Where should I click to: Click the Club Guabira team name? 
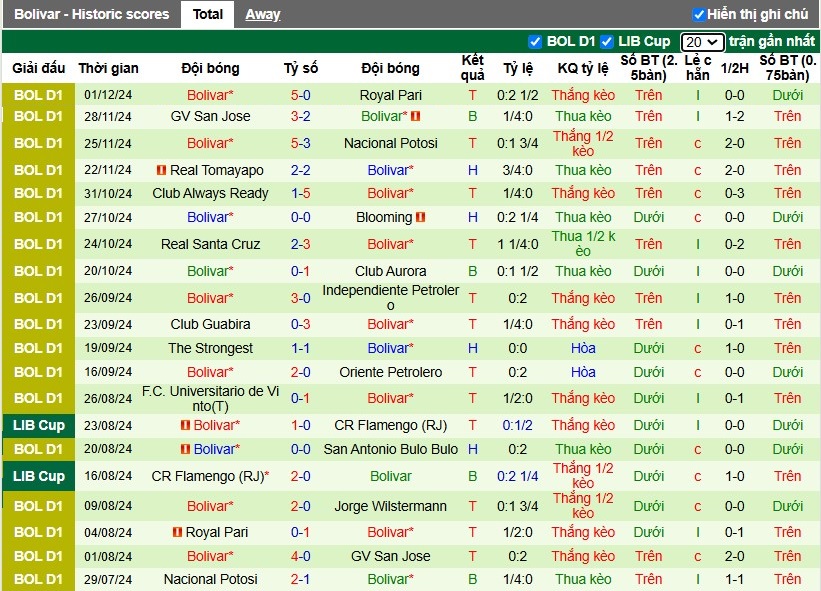pos(210,325)
